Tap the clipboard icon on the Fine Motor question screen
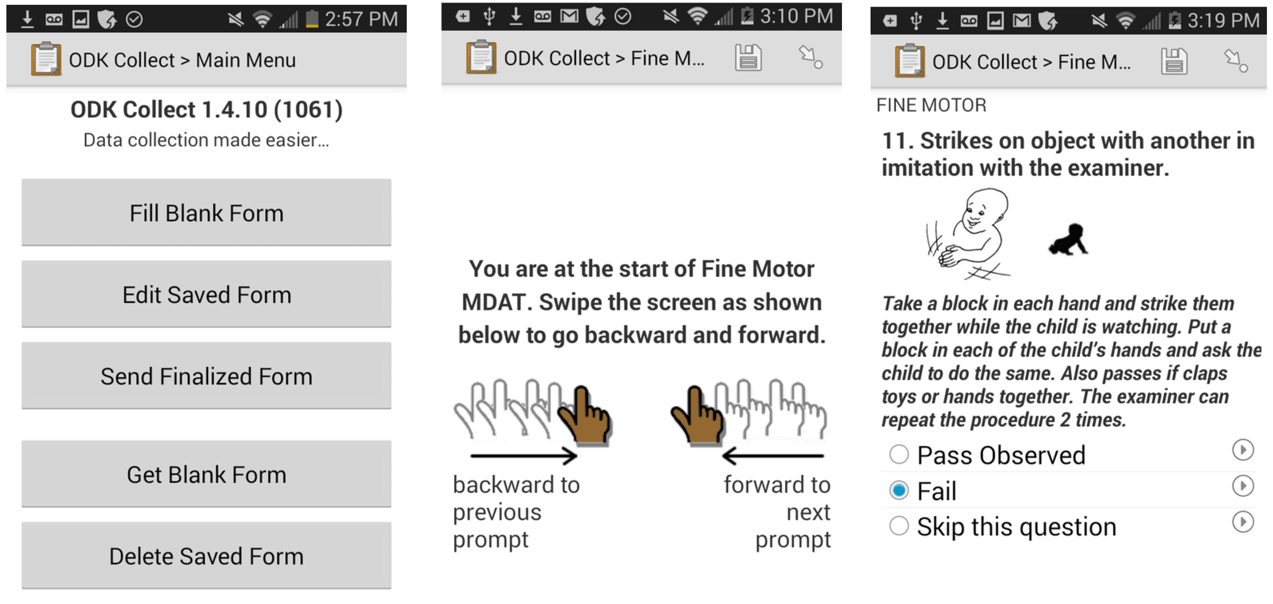The height and width of the screenshot is (604, 1273). click(910, 62)
